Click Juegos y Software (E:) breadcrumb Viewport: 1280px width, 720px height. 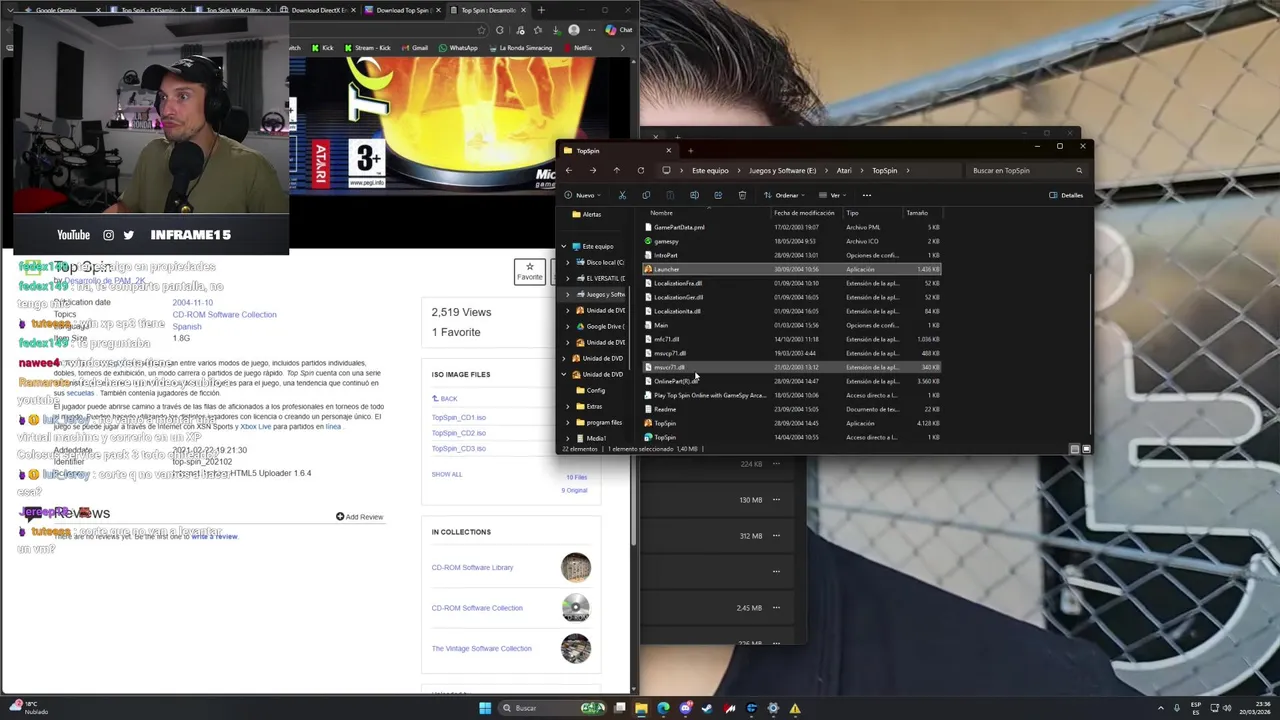click(782, 170)
